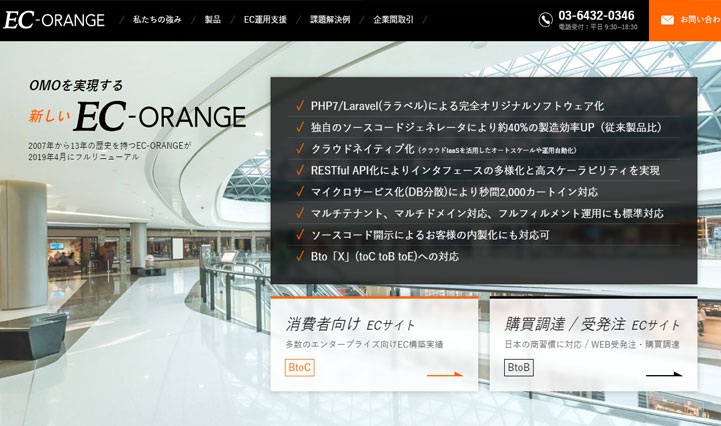Click checkmark beside Bto「X」 line
This screenshot has height=426, width=721.
pyautogui.click(x=300, y=256)
